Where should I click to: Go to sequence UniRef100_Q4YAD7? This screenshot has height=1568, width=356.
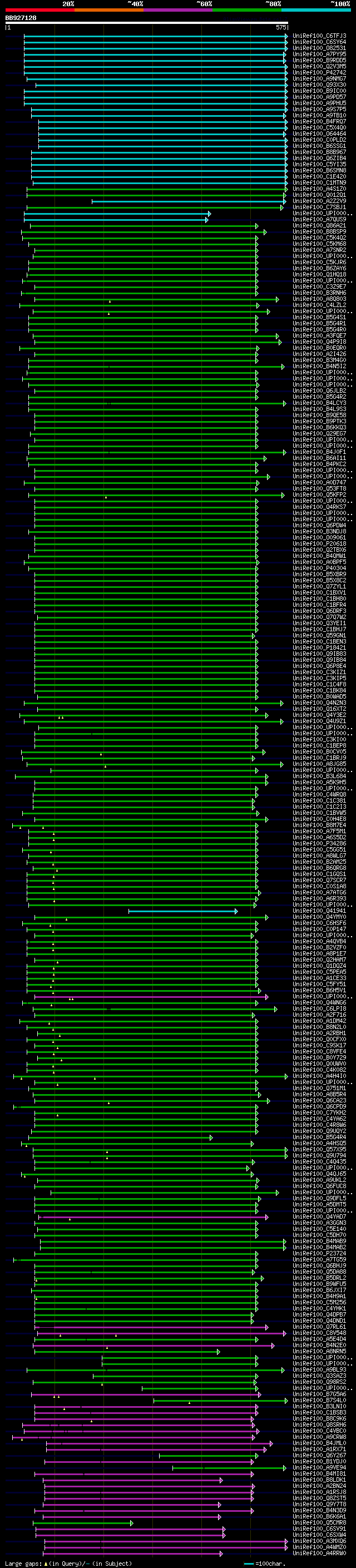(319, 1217)
